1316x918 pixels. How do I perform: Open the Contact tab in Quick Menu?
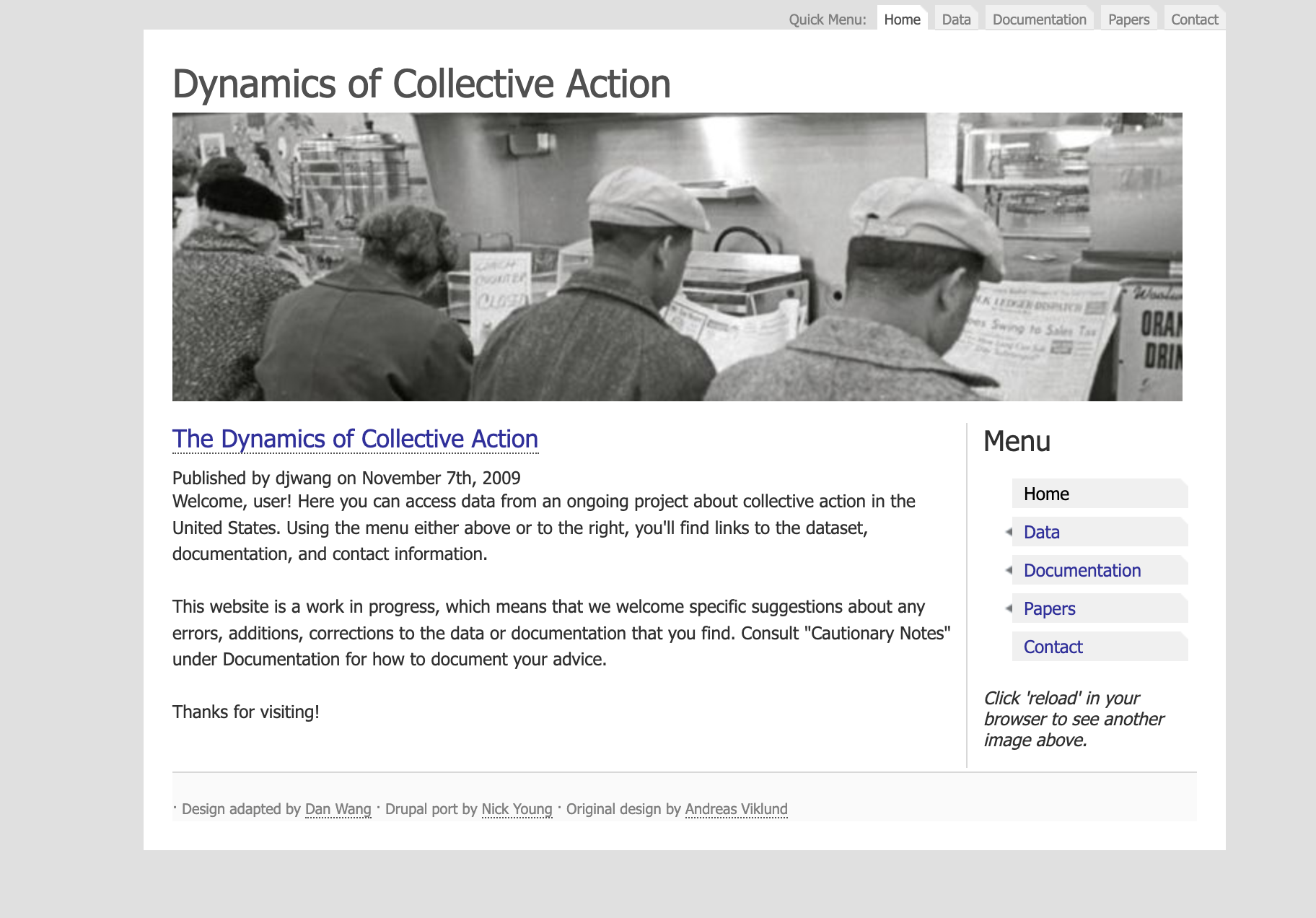click(x=1194, y=19)
